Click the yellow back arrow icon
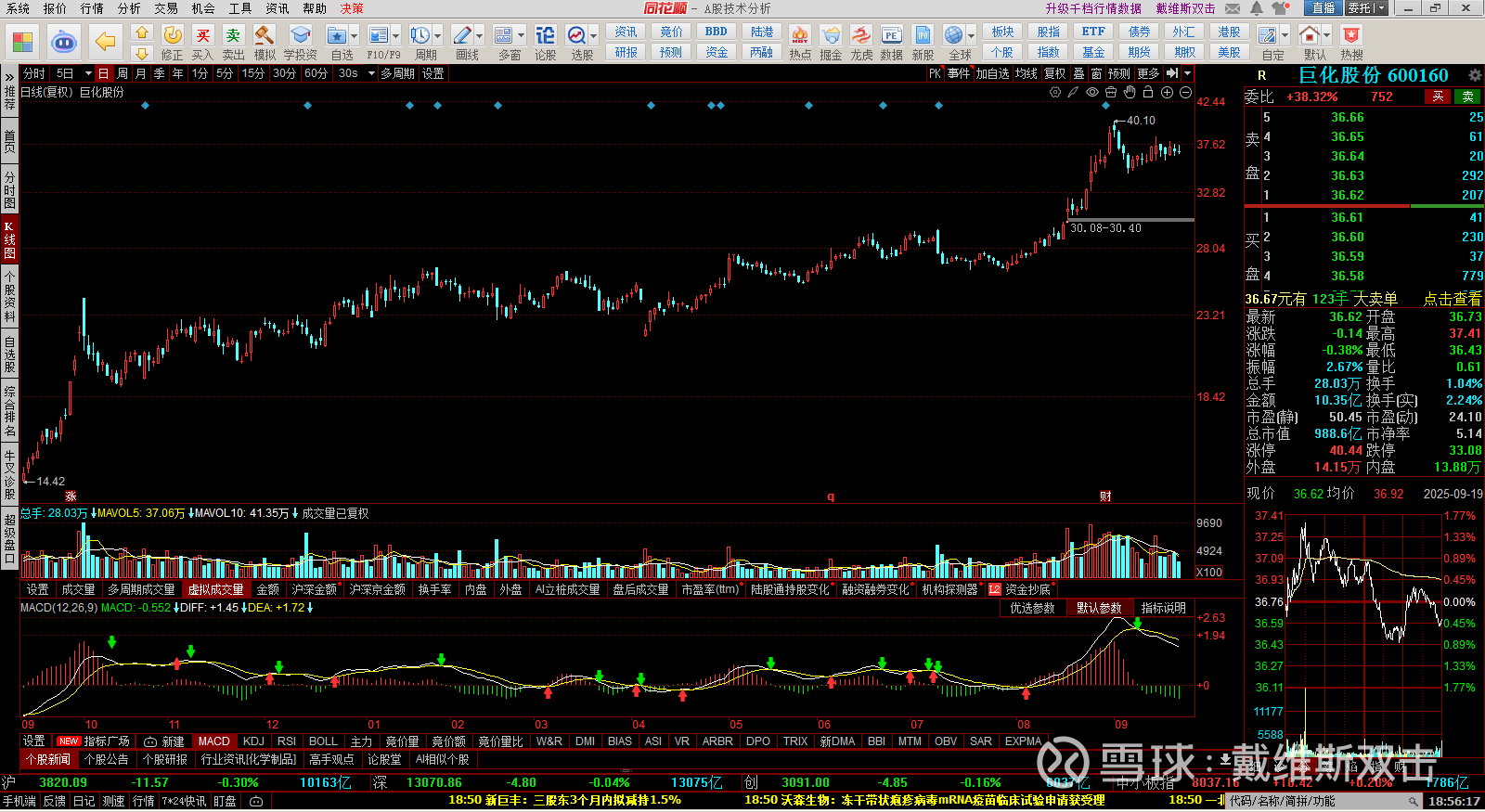 click(107, 42)
